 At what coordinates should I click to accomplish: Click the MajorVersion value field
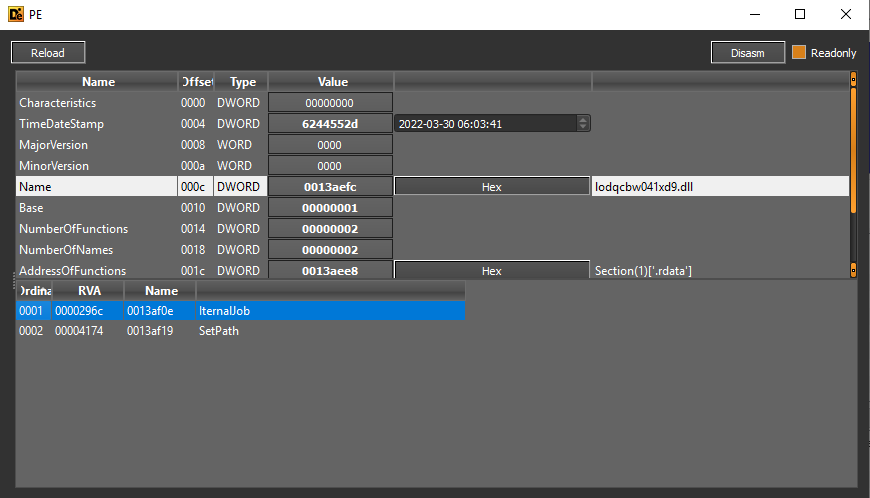[x=330, y=145]
